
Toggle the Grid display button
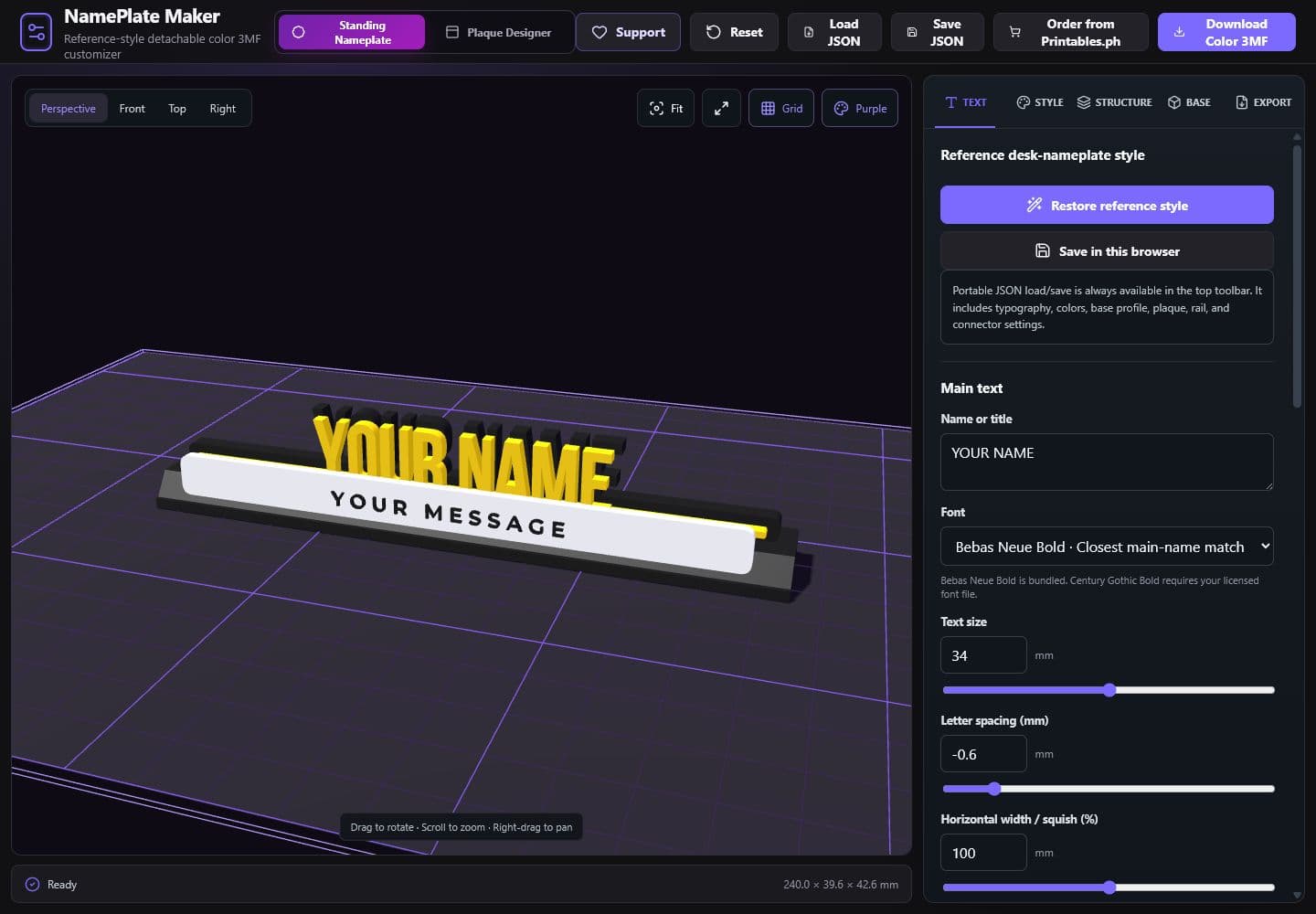(781, 108)
